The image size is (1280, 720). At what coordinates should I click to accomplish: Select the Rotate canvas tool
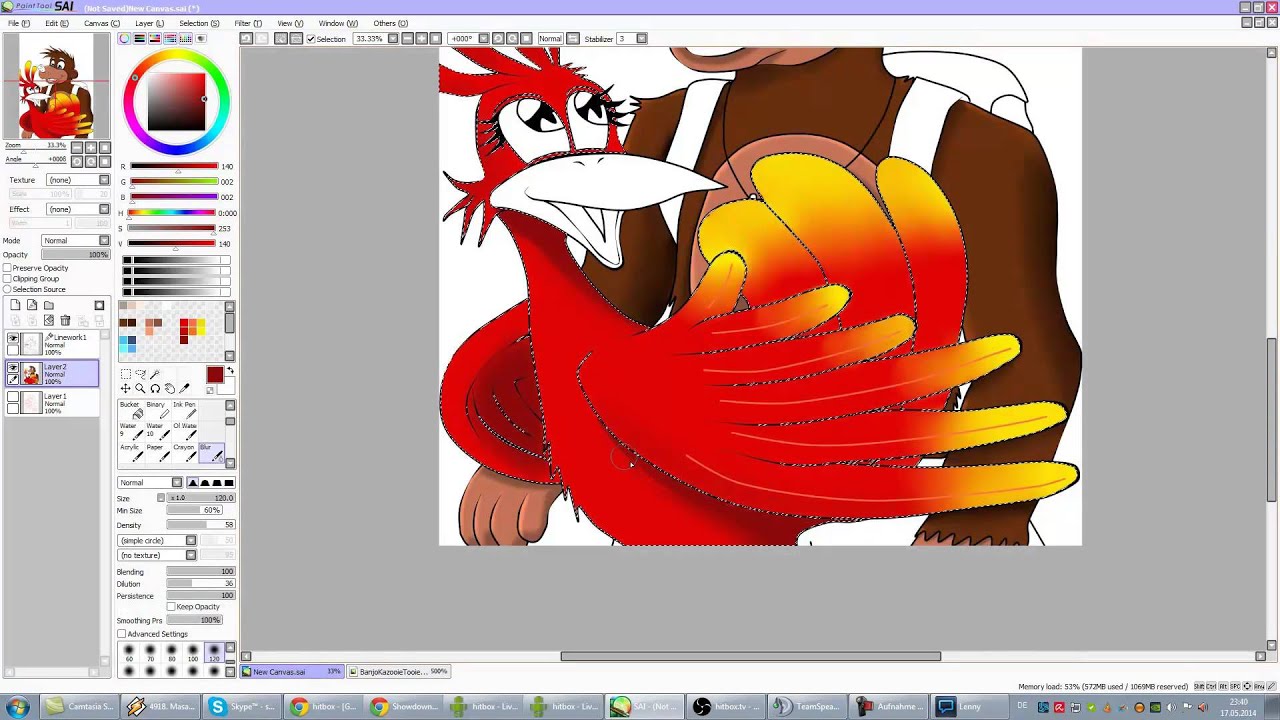tap(154, 388)
